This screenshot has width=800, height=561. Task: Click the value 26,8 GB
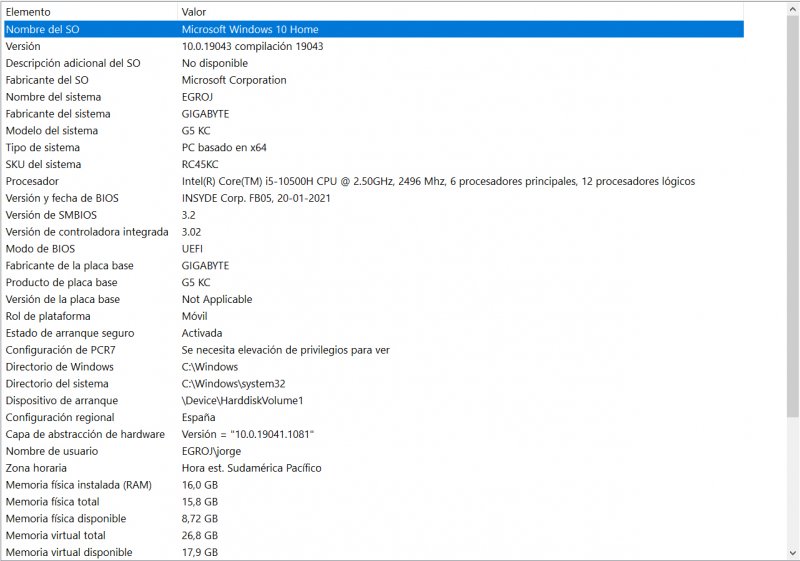[x=200, y=534]
